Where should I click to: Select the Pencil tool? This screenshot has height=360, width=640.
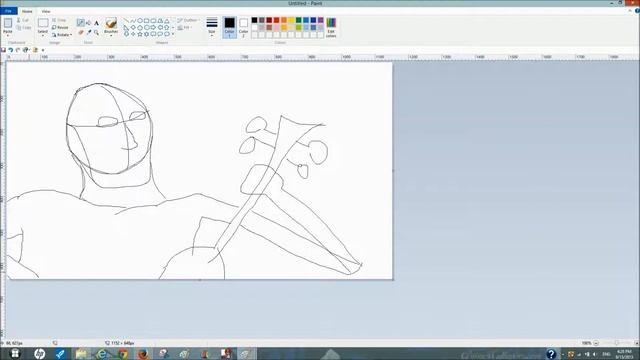[x=80, y=23]
